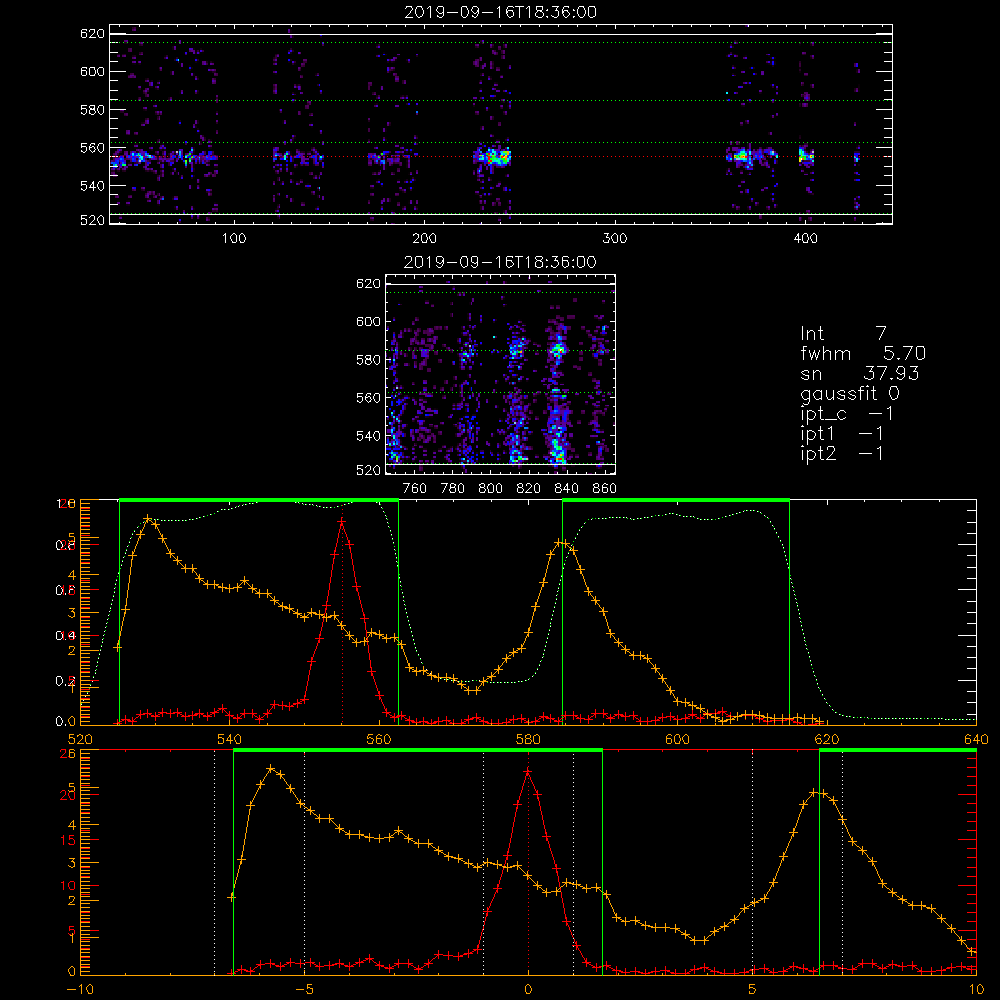The image size is (1000, 1000).
Task: Select the 'gaussfit 0' readout text
Action: (850, 393)
